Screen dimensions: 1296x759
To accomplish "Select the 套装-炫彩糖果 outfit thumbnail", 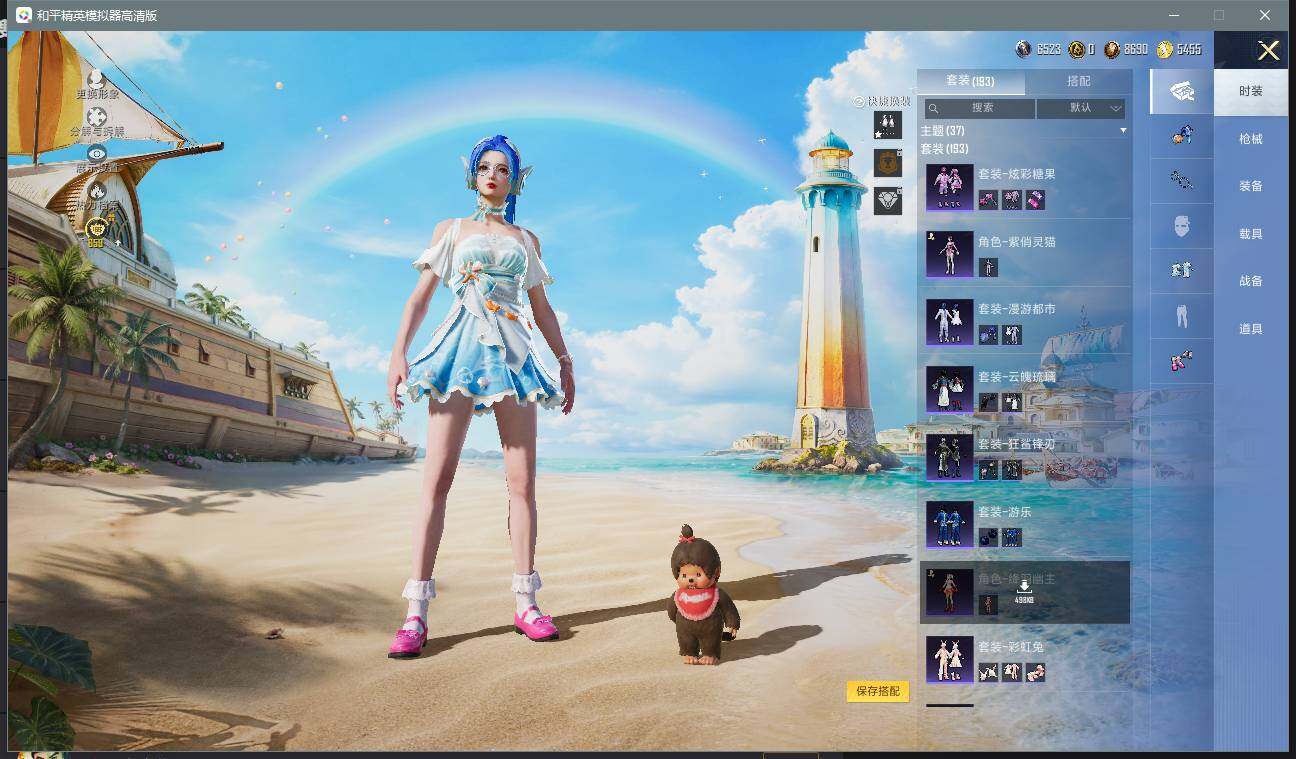I will point(949,187).
